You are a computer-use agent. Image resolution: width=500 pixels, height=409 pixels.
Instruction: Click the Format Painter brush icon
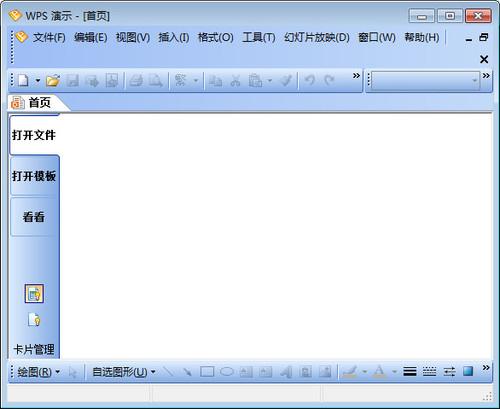click(x=286, y=81)
